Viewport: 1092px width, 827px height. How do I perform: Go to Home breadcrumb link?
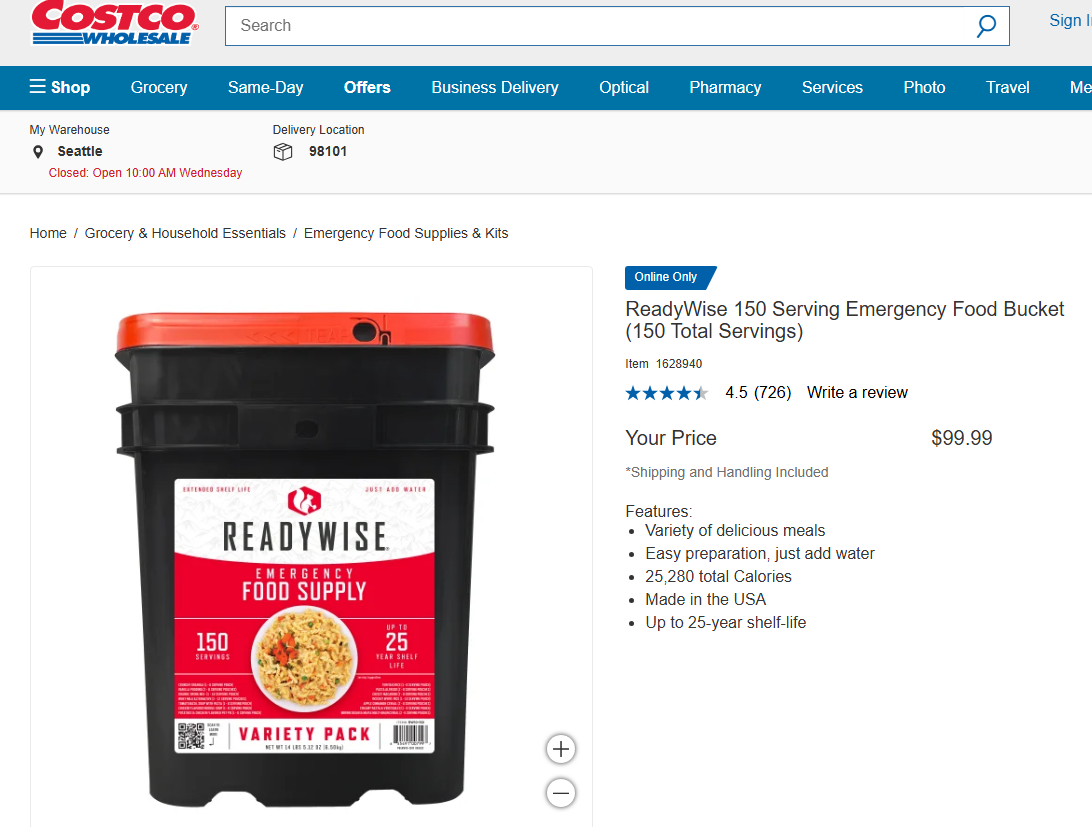point(48,233)
